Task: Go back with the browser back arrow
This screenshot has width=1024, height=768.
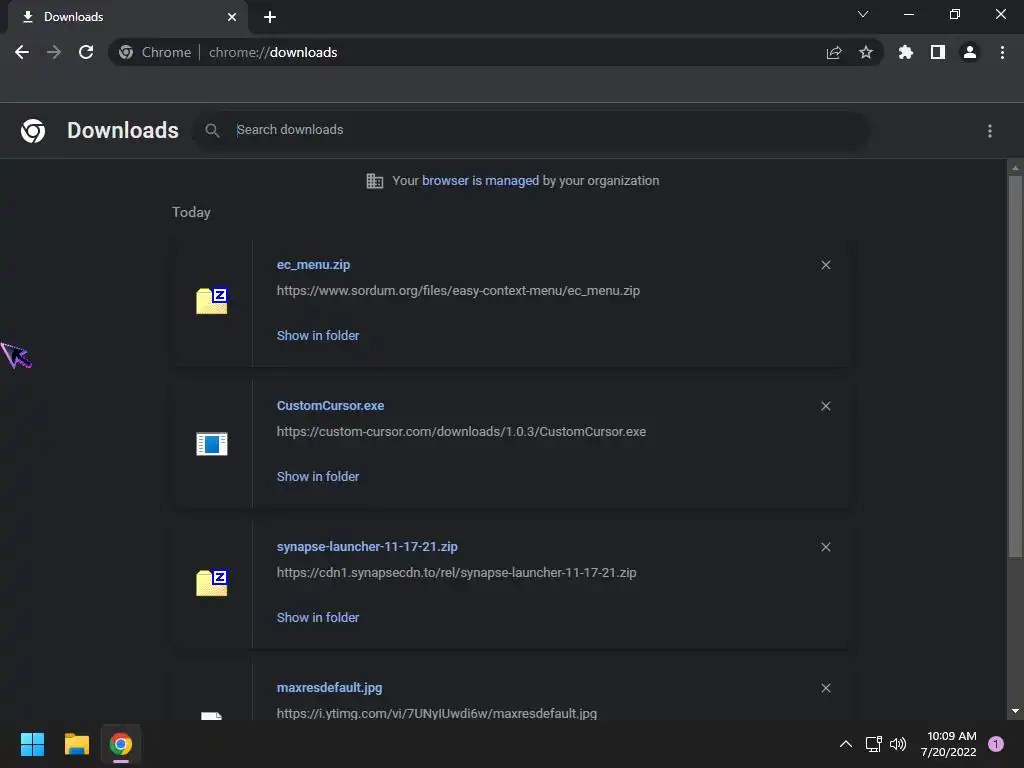Action: pos(22,52)
